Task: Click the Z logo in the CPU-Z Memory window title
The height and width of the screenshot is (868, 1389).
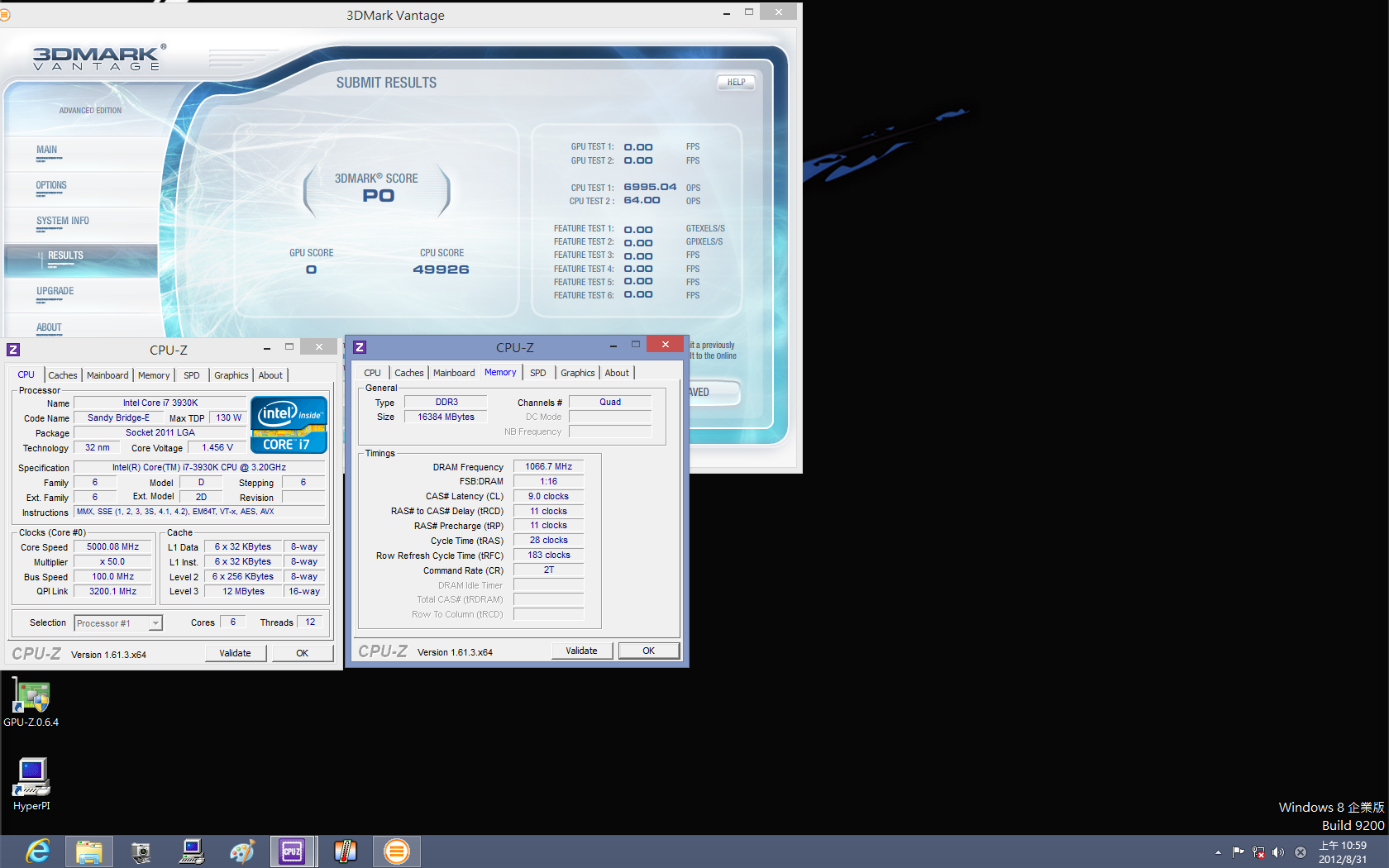Action: click(x=360, y=347)
